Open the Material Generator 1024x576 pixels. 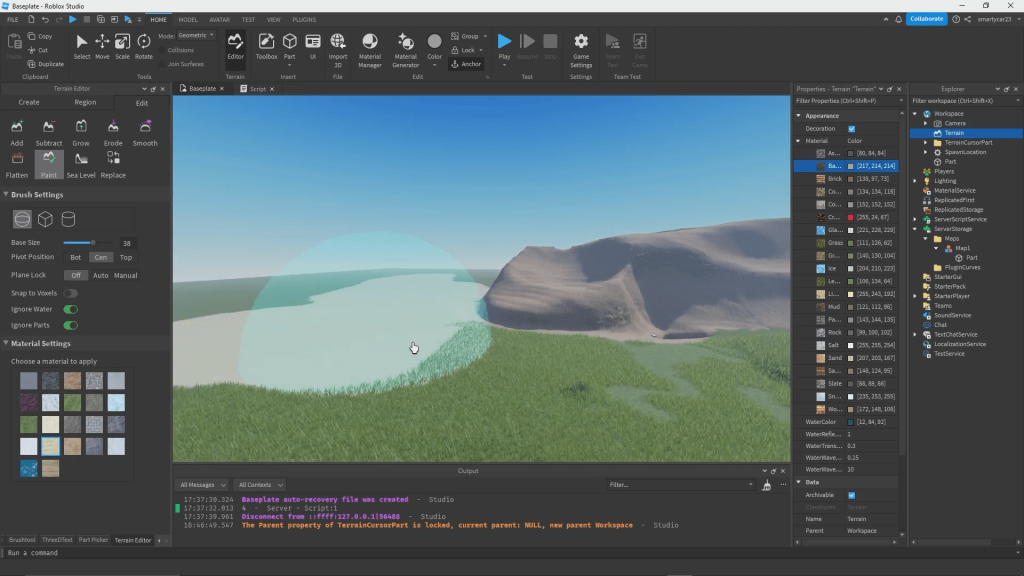(406, 50)
